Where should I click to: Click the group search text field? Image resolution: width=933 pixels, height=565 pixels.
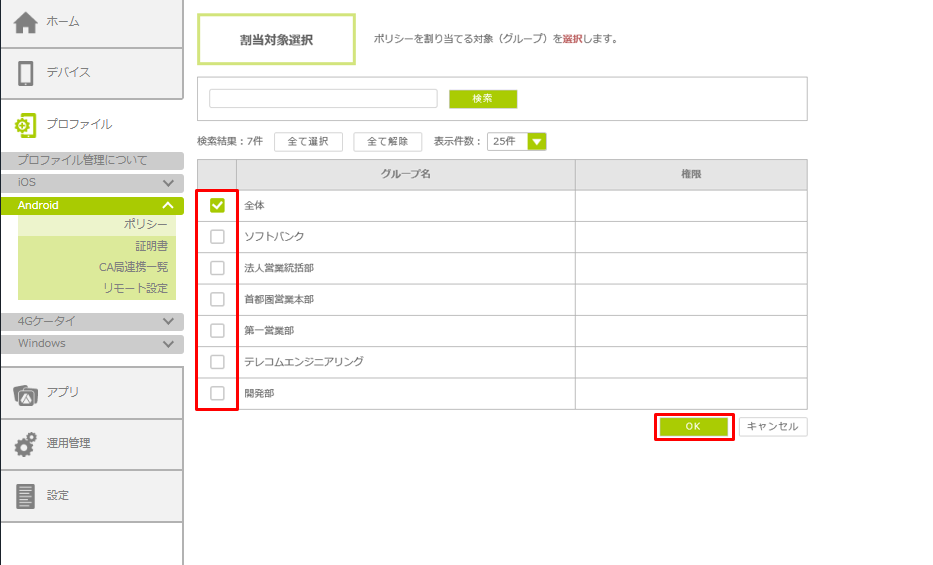pyautogui.click(x=323, y=99)
